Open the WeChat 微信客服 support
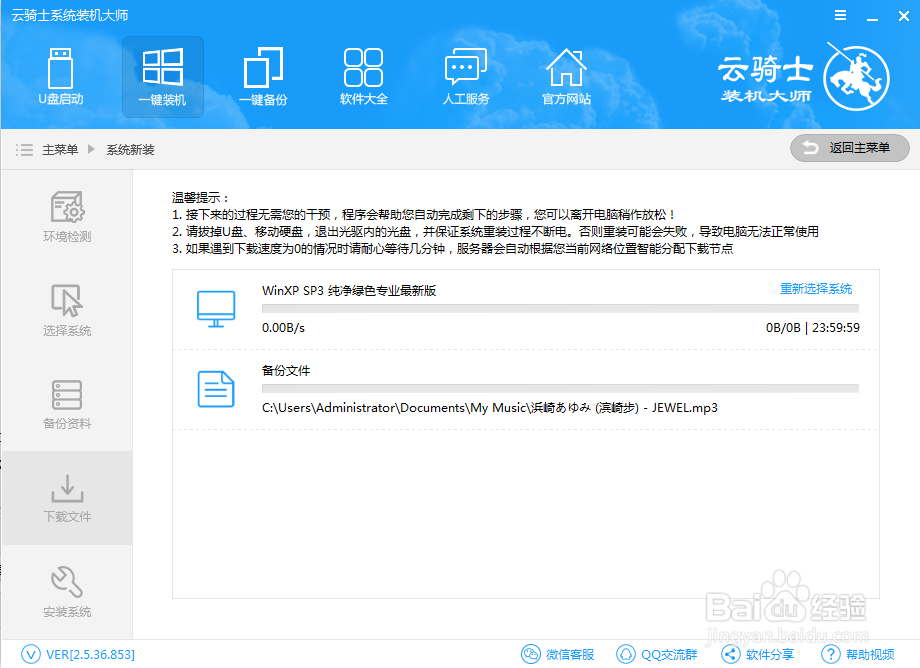The image size is (920, 668). 557,653
